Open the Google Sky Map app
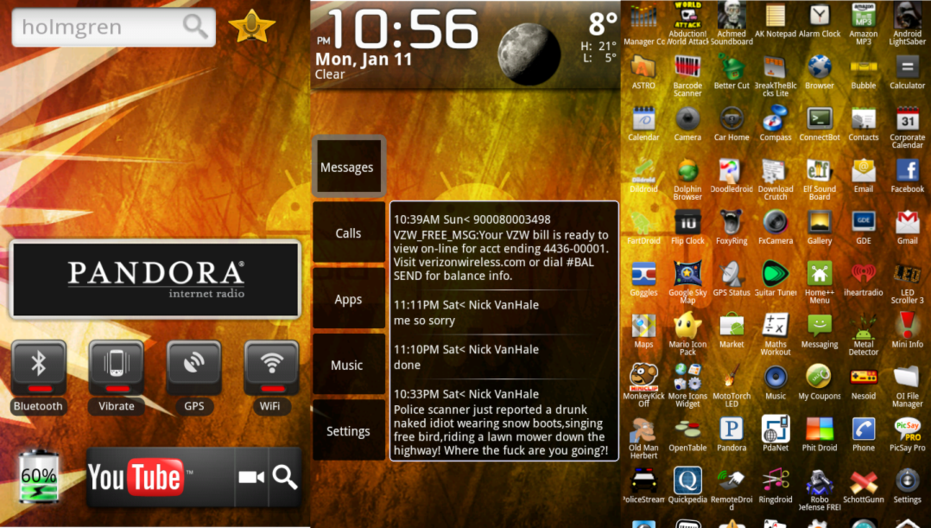 coord(687,278)
